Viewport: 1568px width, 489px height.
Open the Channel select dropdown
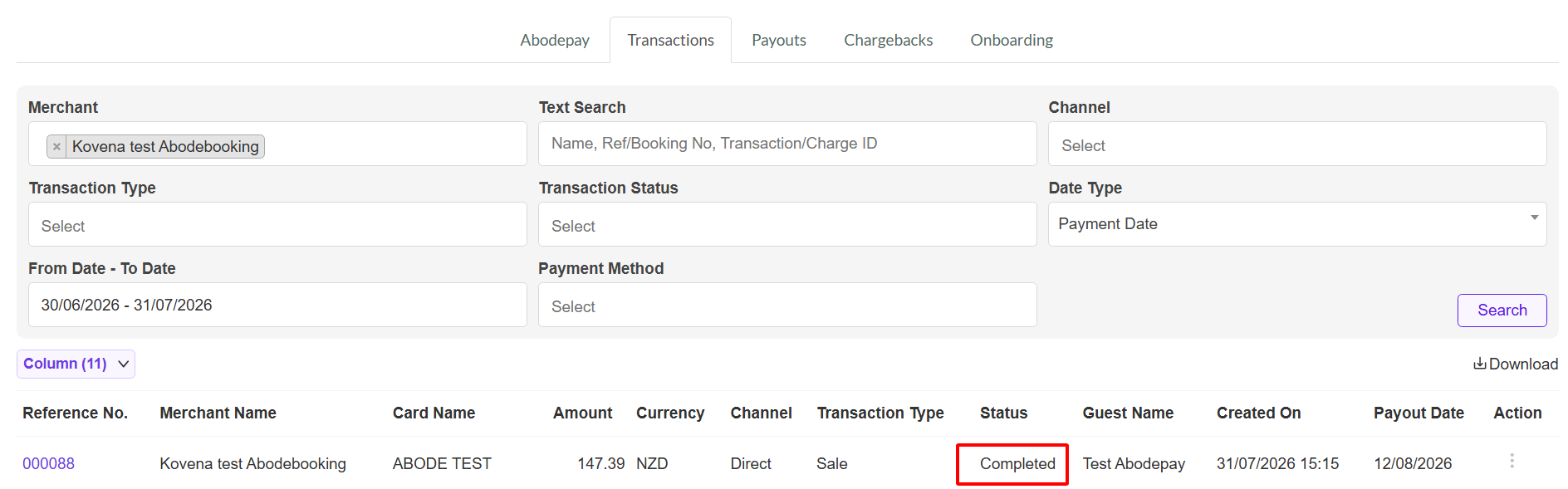[1297, 144]
